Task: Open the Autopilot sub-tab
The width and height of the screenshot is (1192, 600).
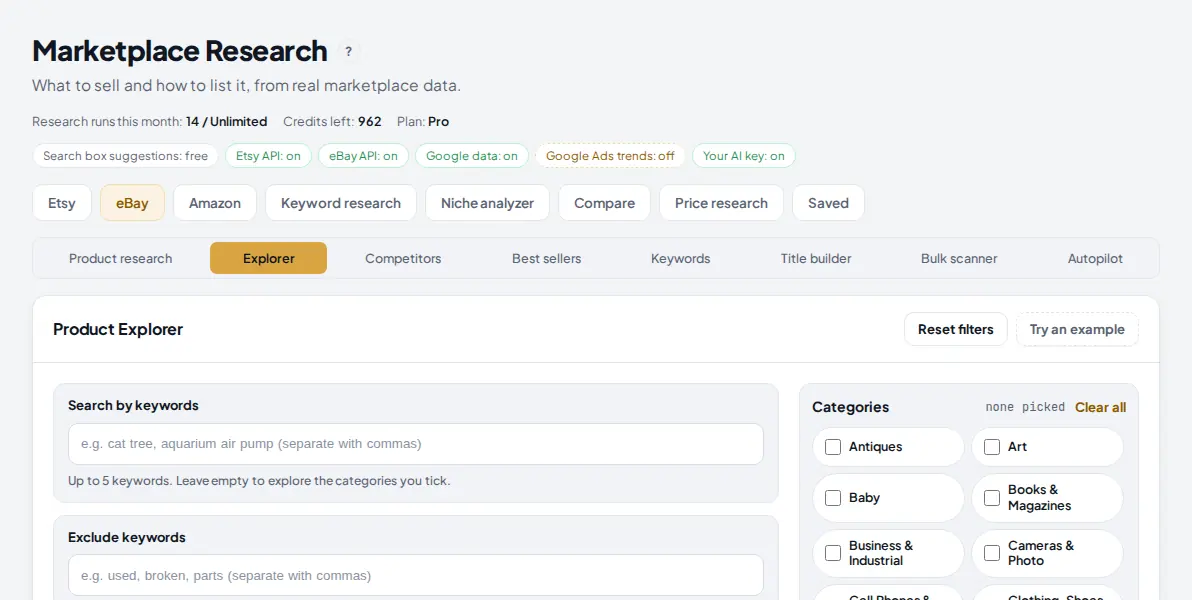Action: point(1095,259)
